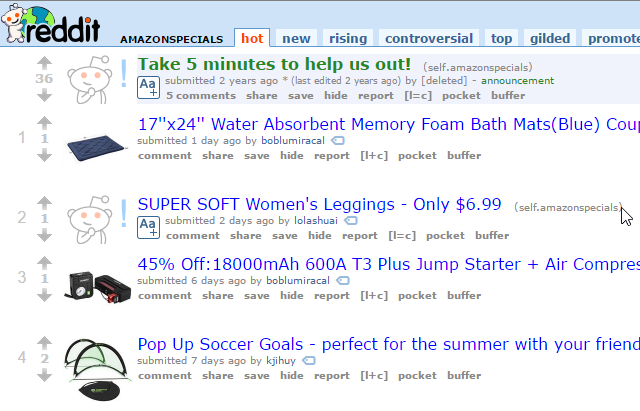Toggle [l=c] on the Leggings post
This screenshot has width=640, height=411.
(402, 235)
